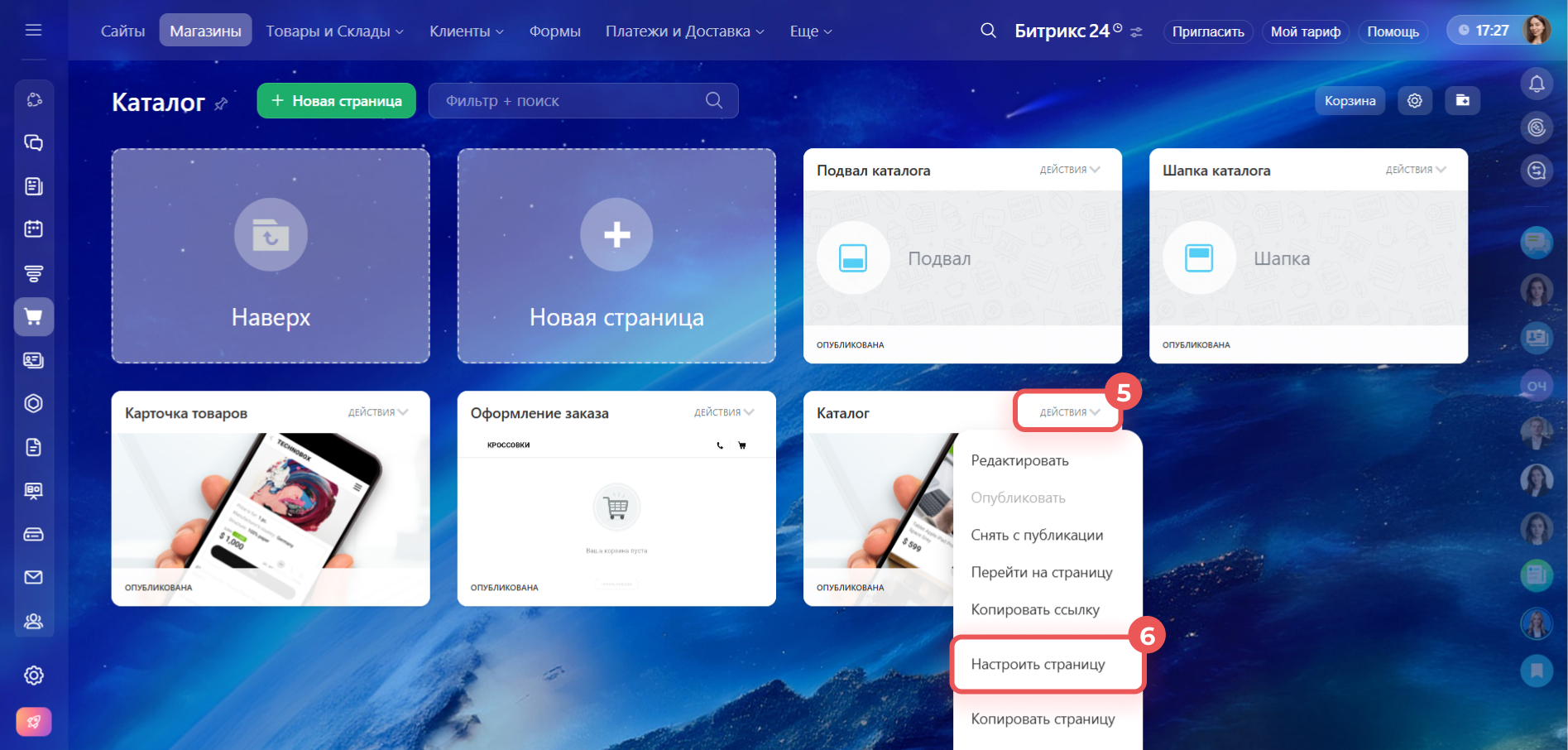1568x750 pixels.
Task: Open Действия dropdown on Карточка товаров card
Action: 377,412
